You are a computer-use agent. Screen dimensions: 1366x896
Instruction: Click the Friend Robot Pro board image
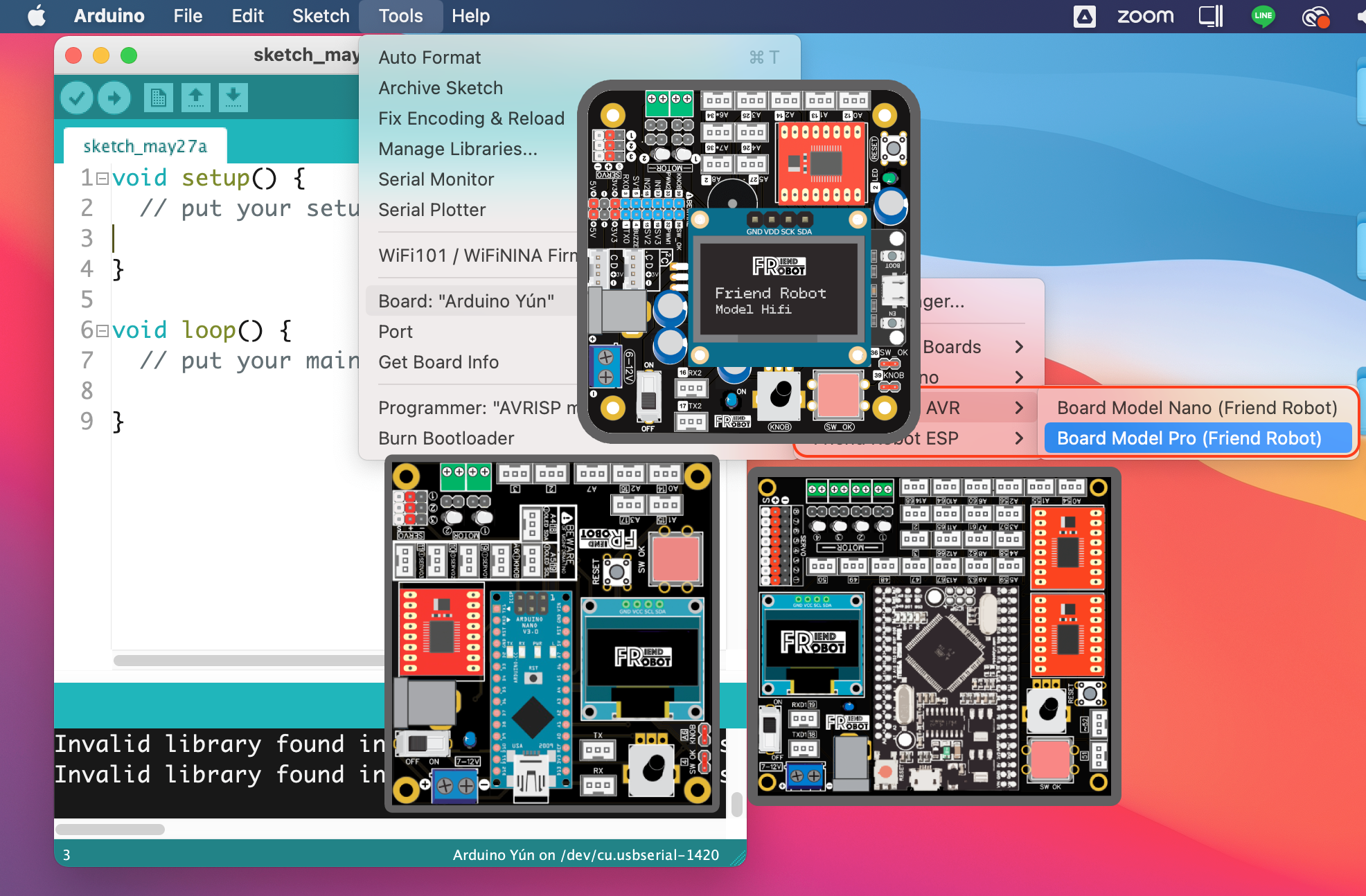[934, 636]
